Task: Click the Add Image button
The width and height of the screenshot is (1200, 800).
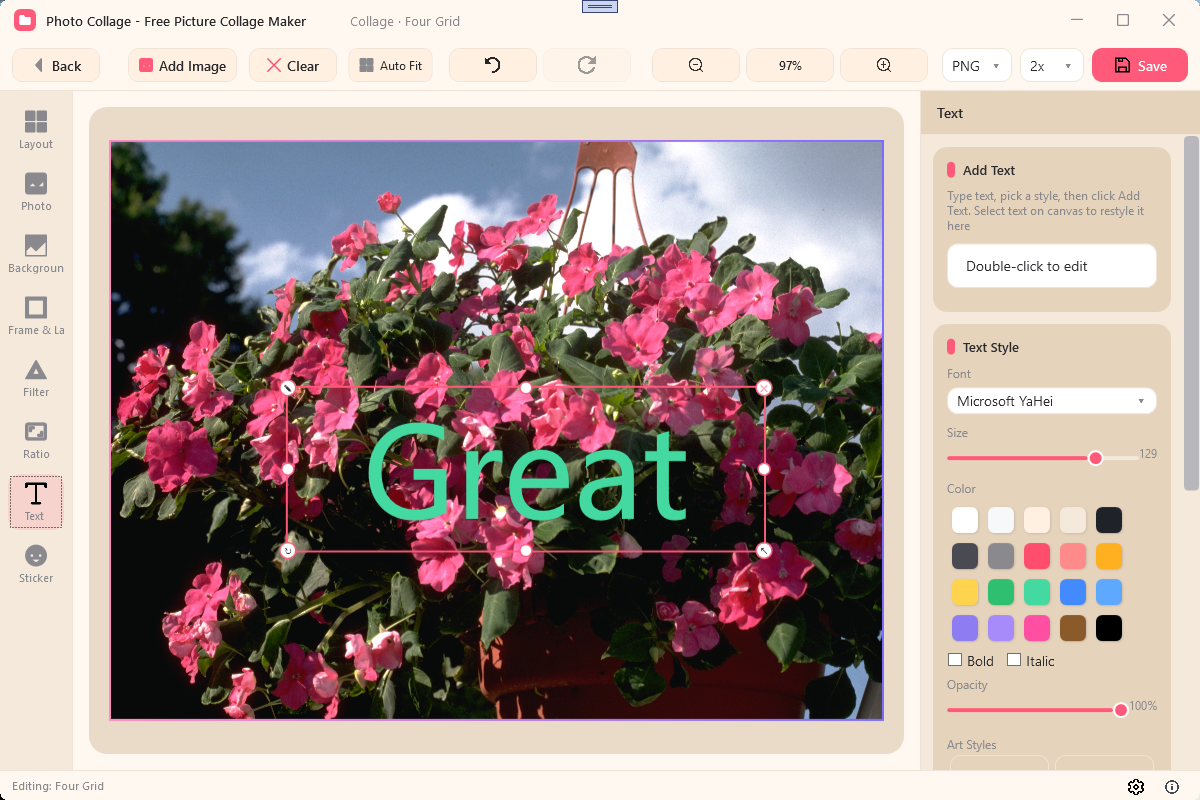Action: point(182,65)
